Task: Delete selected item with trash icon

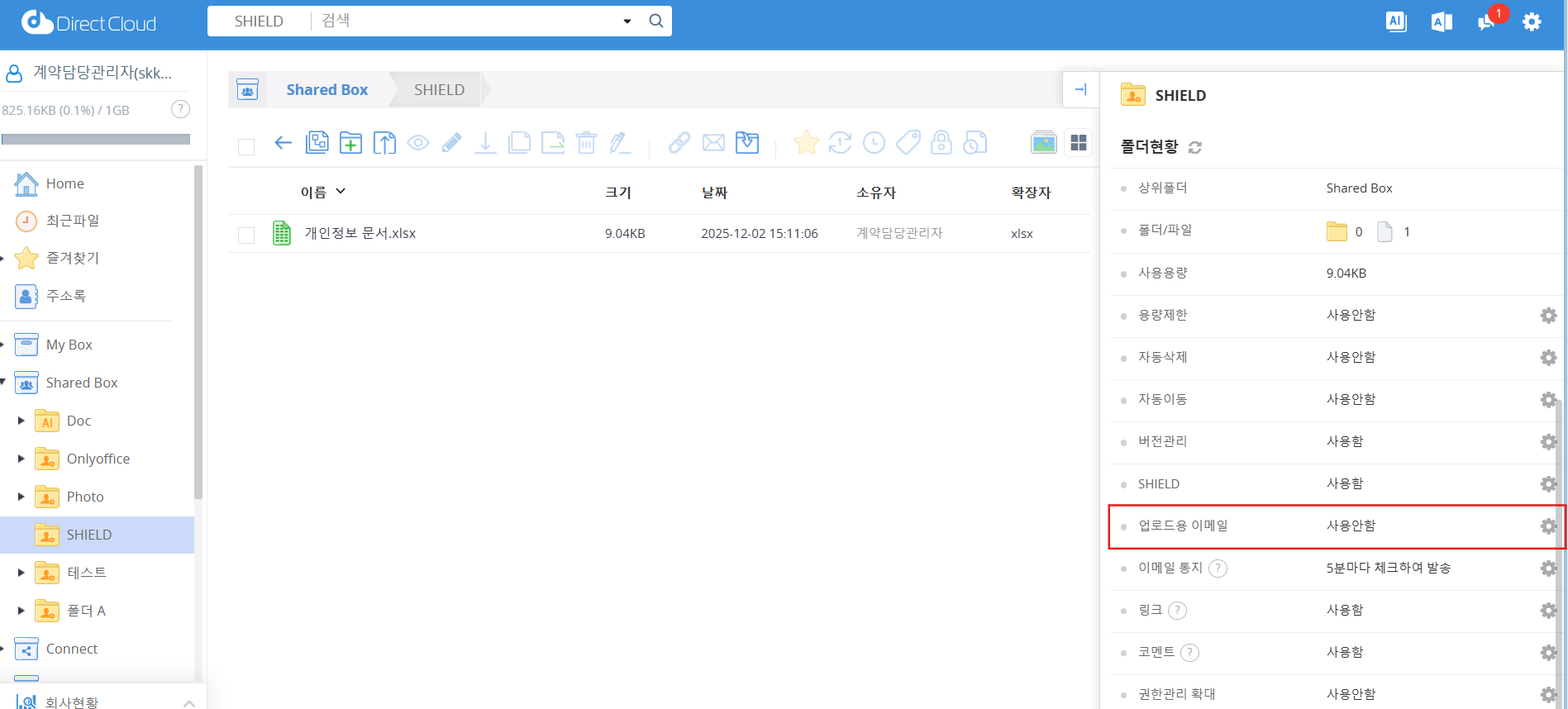Action: point(586,143)
